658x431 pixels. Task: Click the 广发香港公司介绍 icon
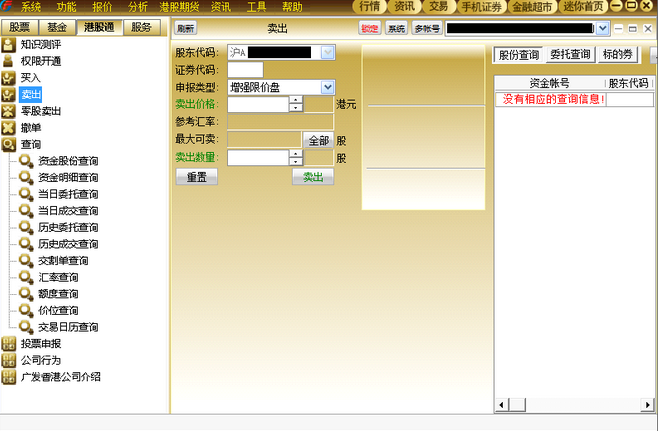point(8,377)
